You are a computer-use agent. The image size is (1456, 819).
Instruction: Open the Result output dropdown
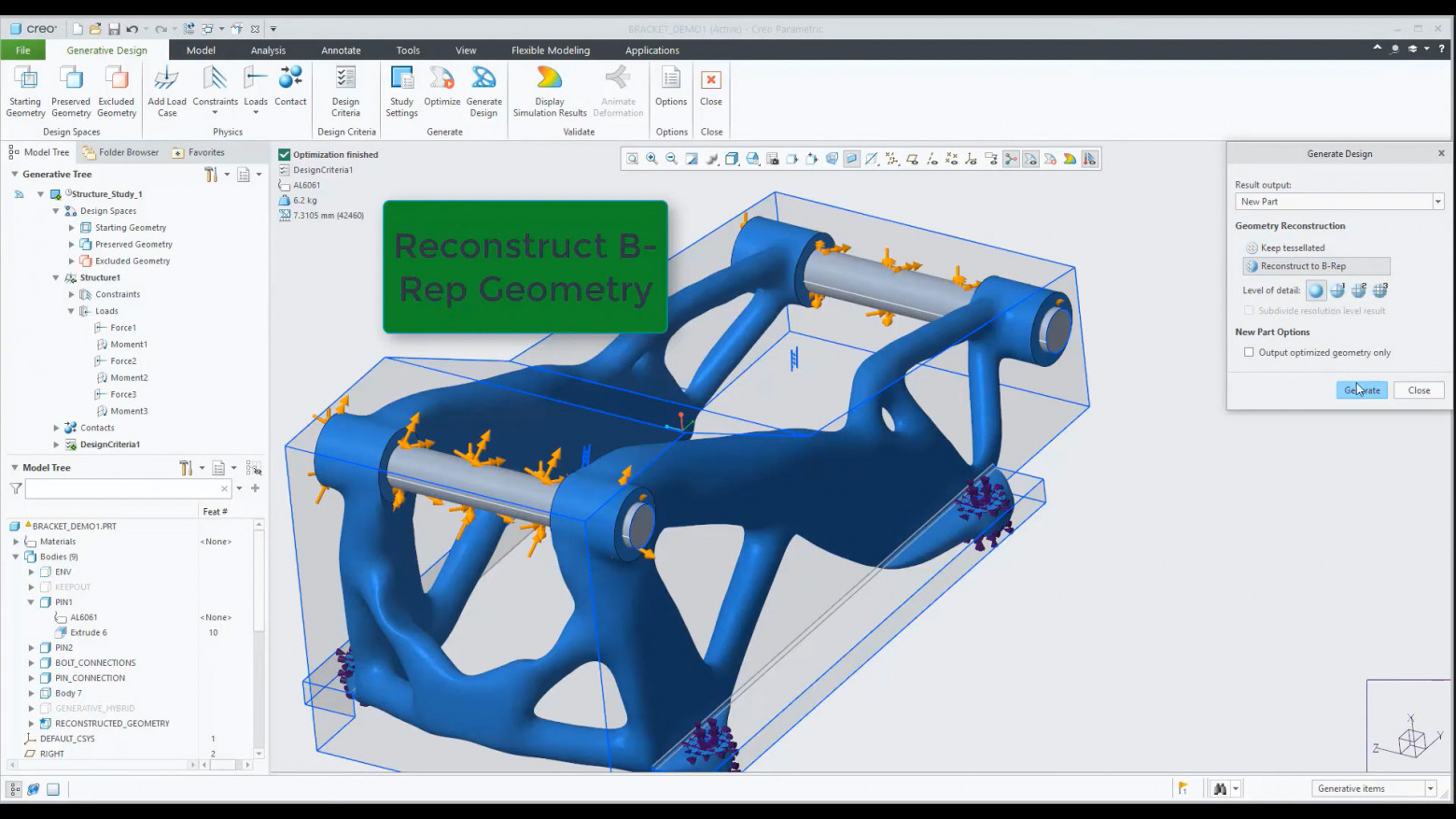1437,202
